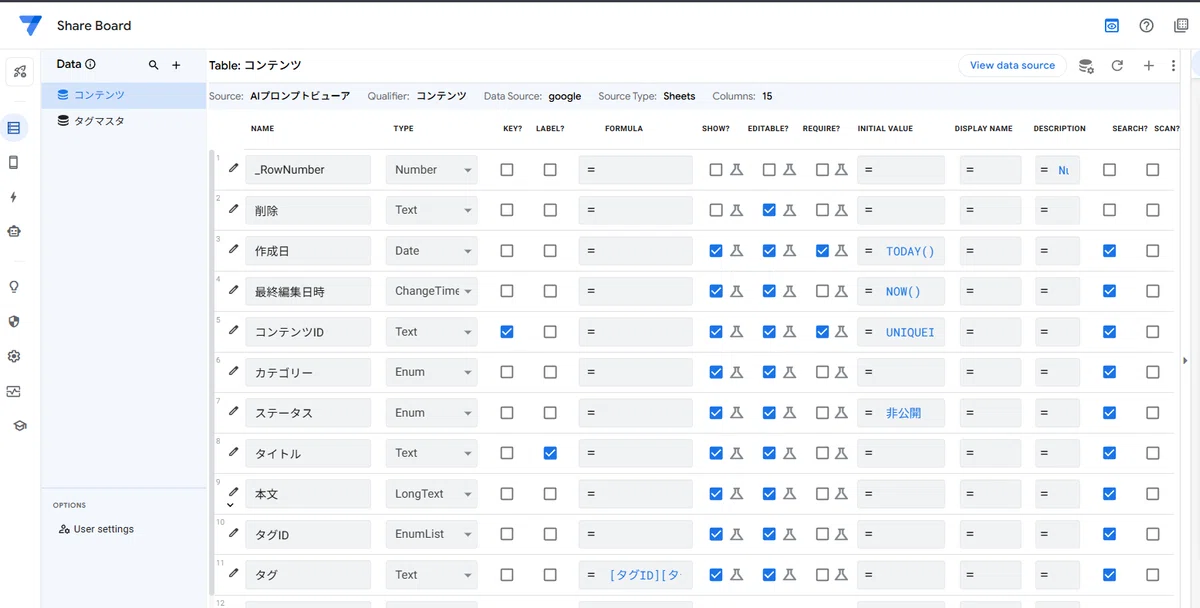The width and height of the screenshot is (1200, 608).
Task: Add new data table with plus icon
Action: [176, 65]
